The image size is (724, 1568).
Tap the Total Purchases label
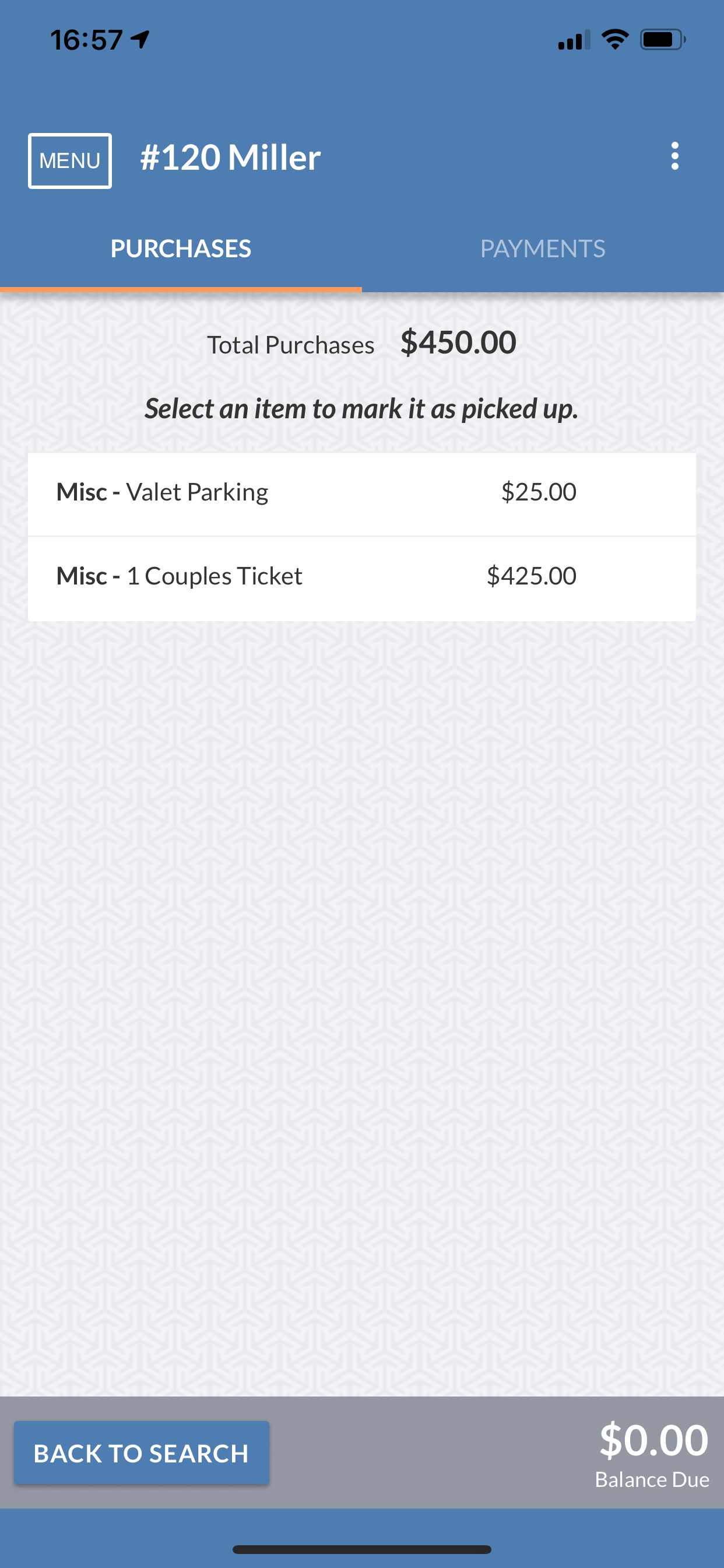pos(290,345)
